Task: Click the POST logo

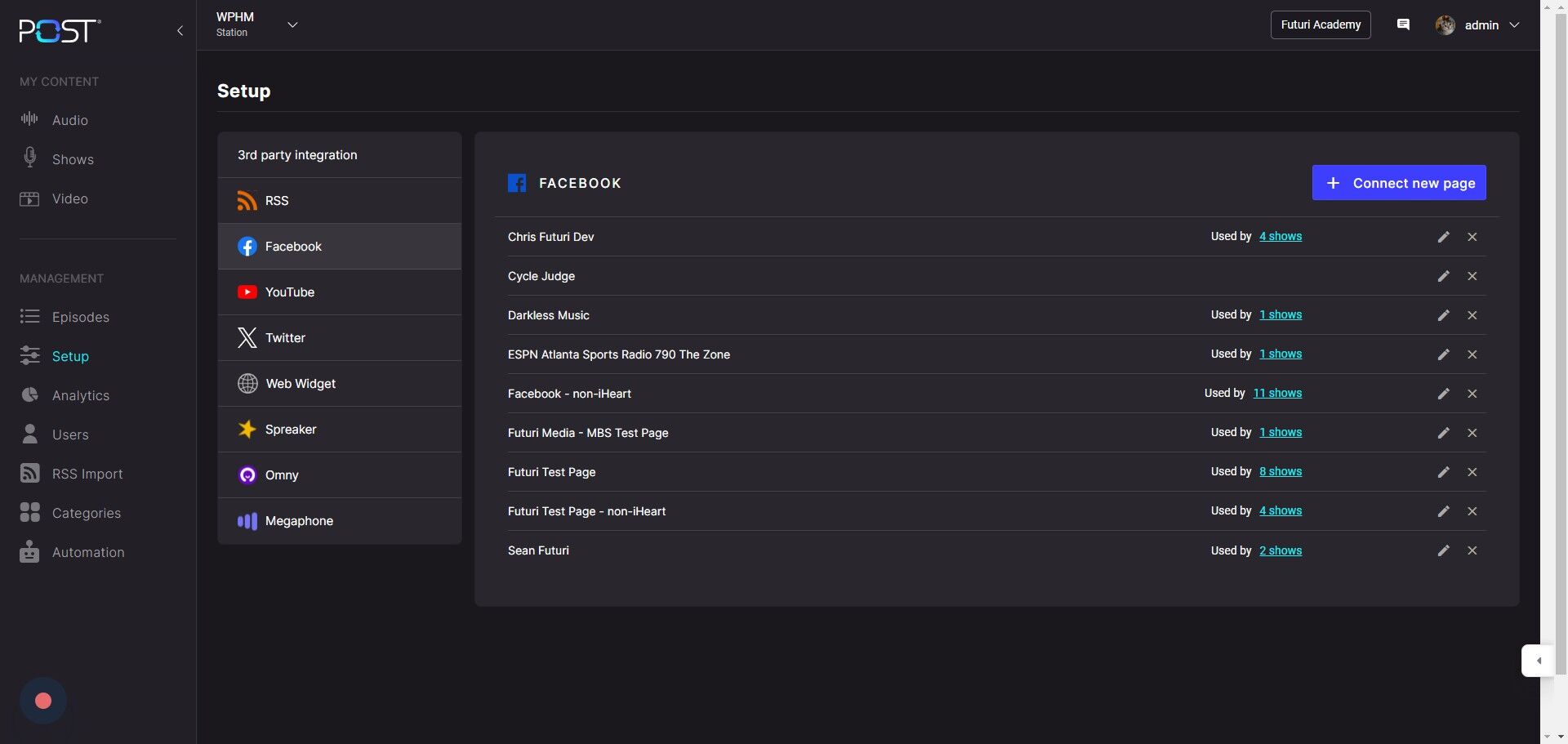Action: [60, 30]
